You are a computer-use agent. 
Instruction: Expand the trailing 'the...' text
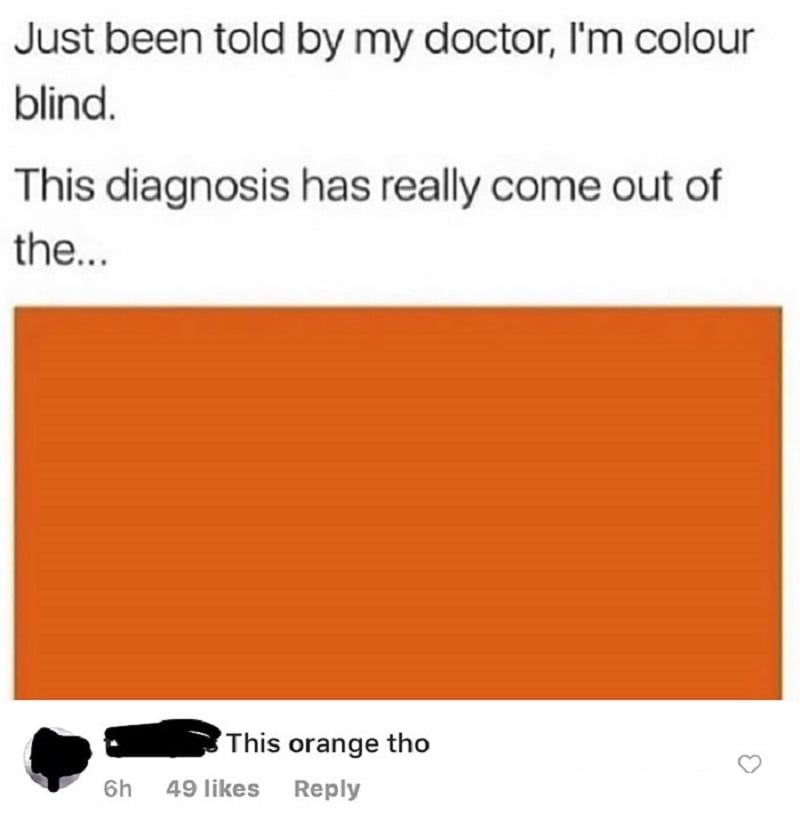pyautogui.click(x=60, y=250)
